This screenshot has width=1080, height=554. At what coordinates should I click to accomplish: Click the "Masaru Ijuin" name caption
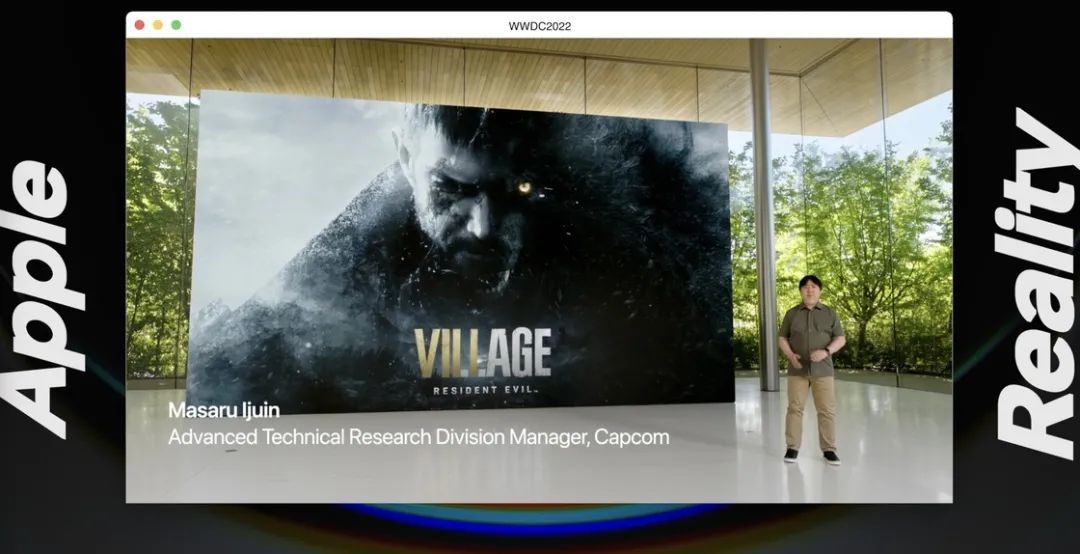coord(223,410)
